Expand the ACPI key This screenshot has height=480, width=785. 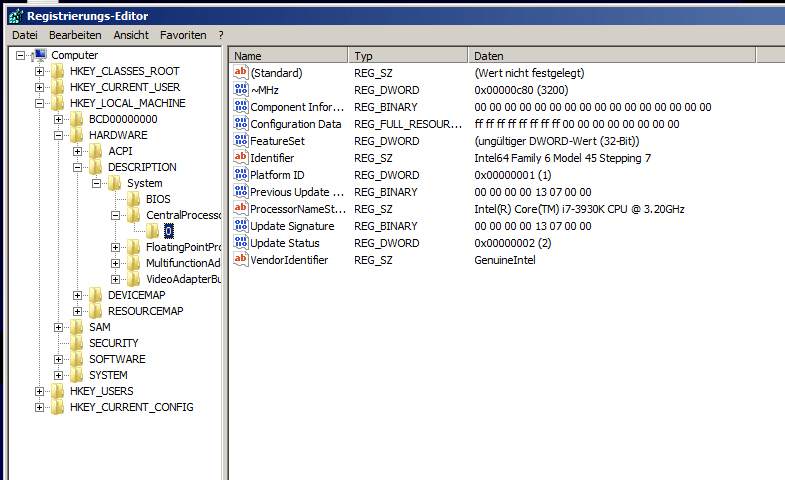(78, 151)
